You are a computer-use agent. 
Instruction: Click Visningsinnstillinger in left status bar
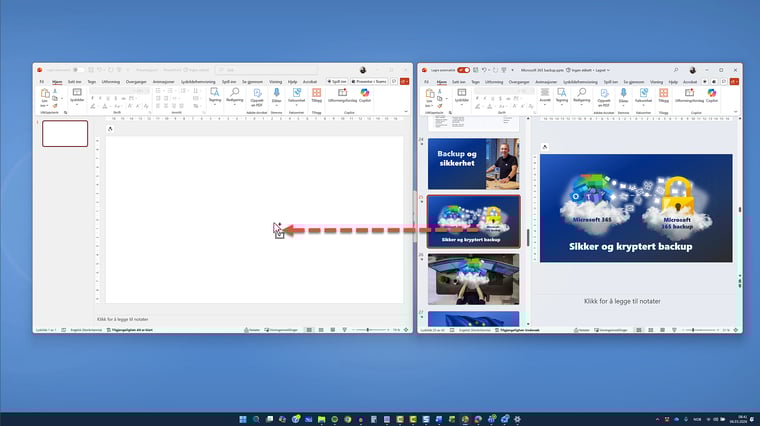[x=281, y=330]
